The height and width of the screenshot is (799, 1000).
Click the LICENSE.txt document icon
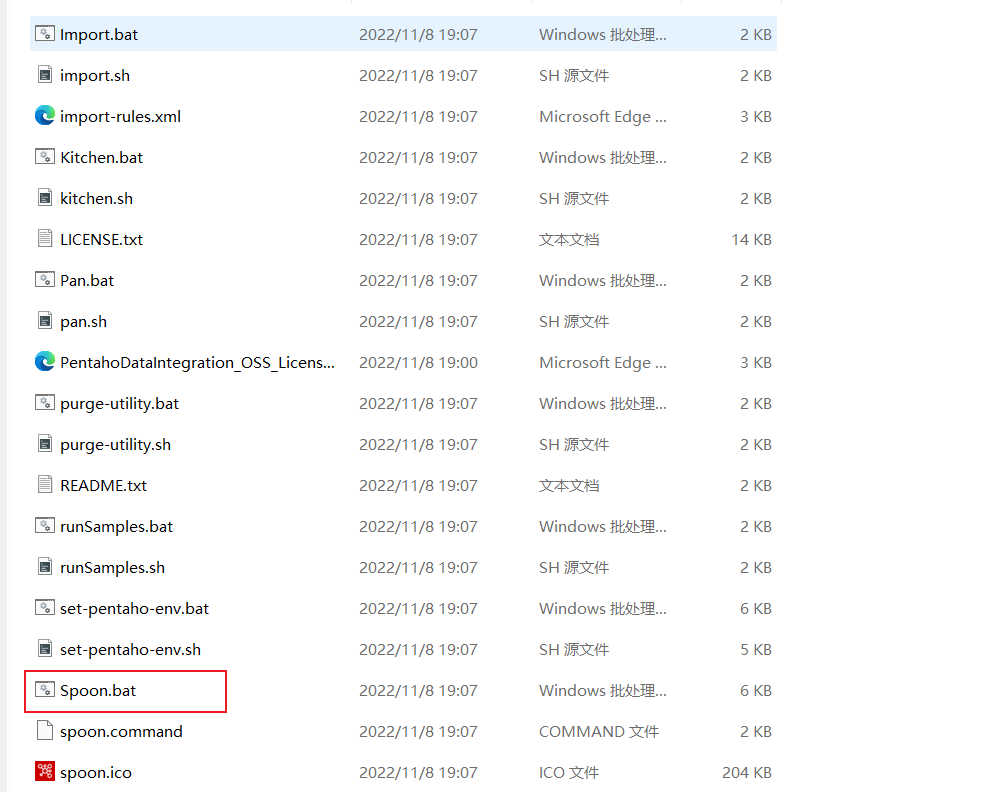click(45, 238)
